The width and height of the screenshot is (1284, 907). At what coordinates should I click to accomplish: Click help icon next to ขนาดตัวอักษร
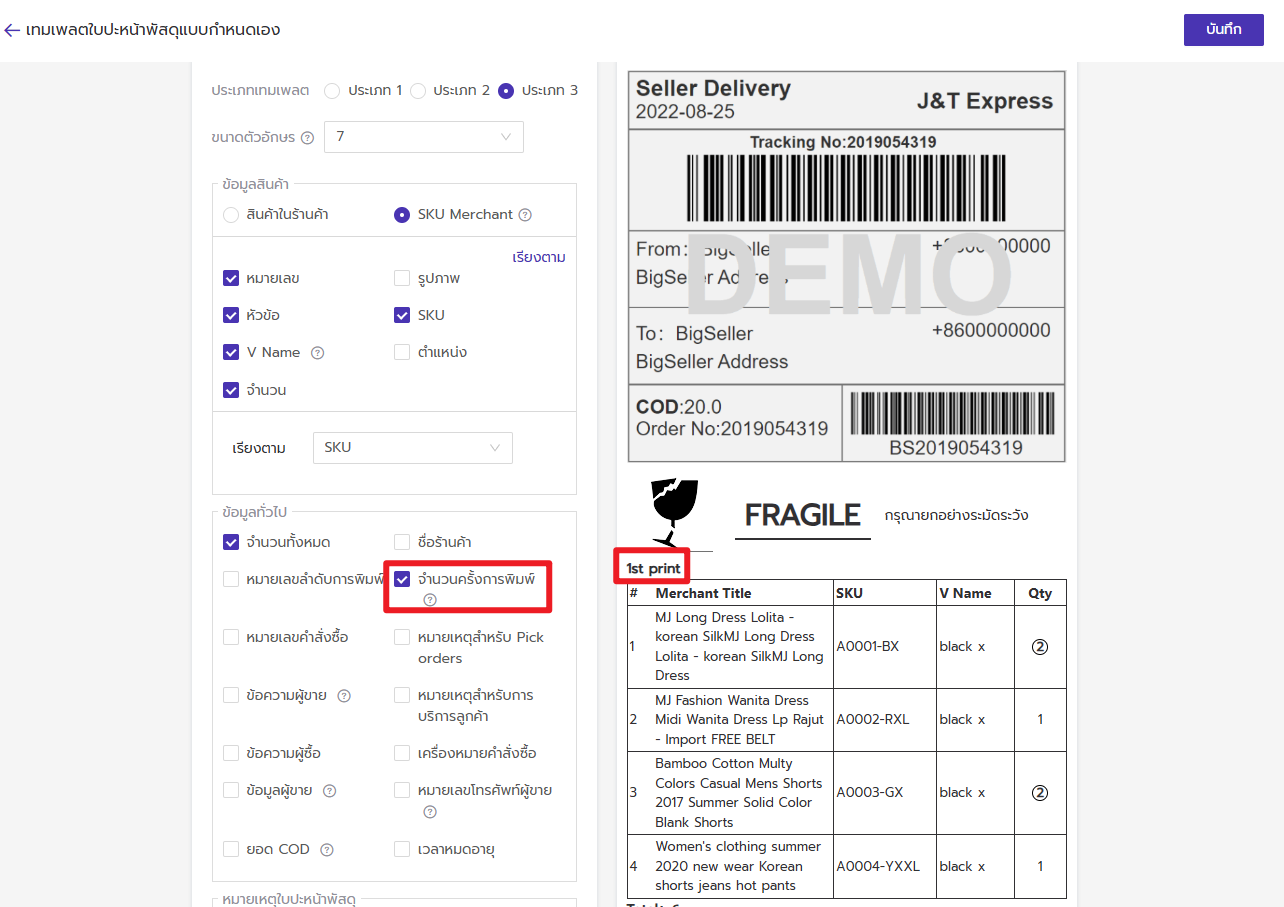307,138
